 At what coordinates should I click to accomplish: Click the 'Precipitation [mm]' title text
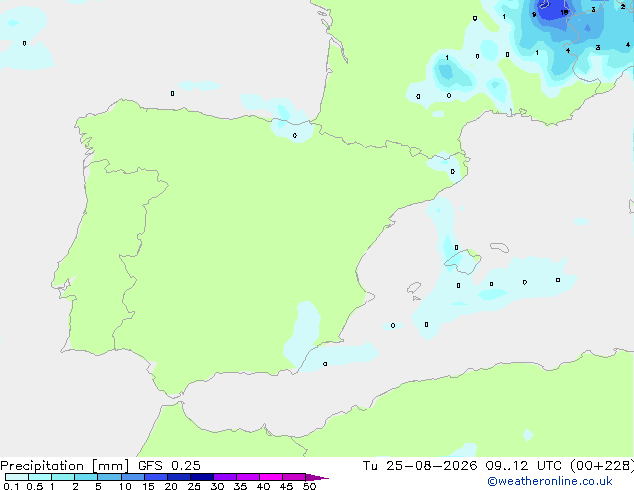point(64,466)
